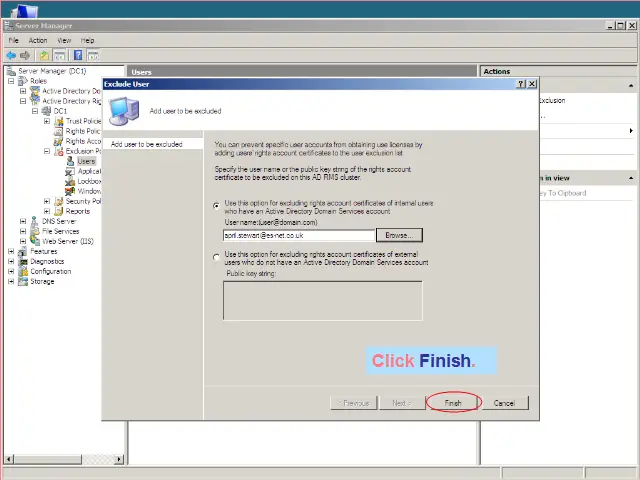640x480 pixels.
Task: Expand the DNS Server node
Action: pyautogui.click(x=23, y=221)
